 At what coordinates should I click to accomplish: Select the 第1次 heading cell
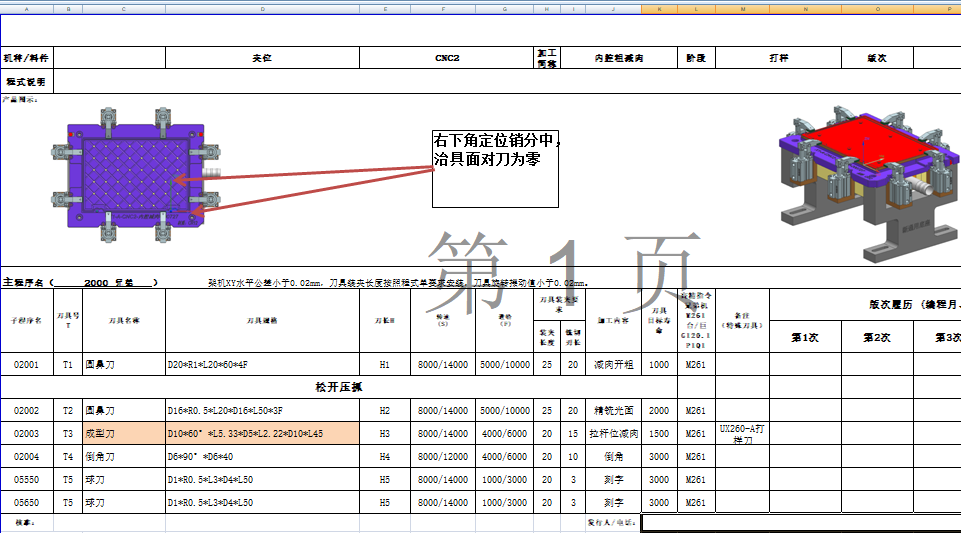pyautogui.click(x=805, y=337)
